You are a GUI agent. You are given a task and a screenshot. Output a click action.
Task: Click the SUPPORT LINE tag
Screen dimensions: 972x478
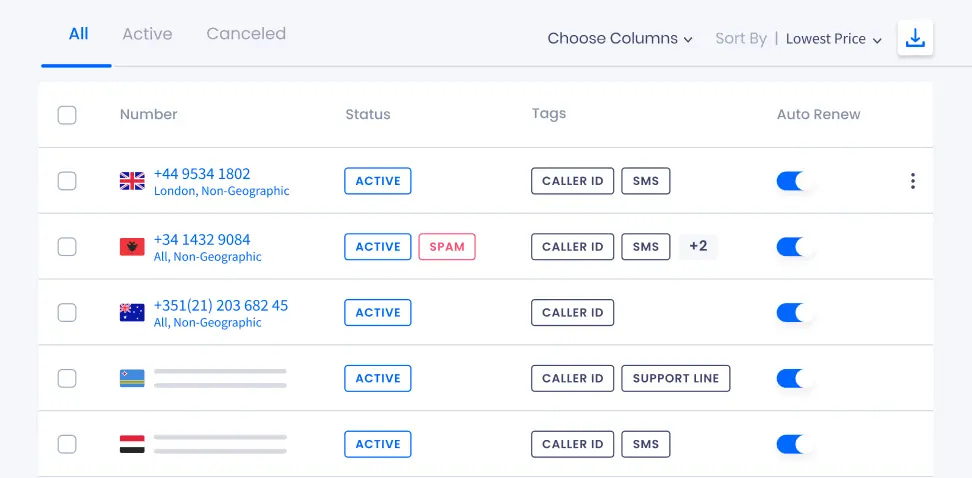coord(676,378)
